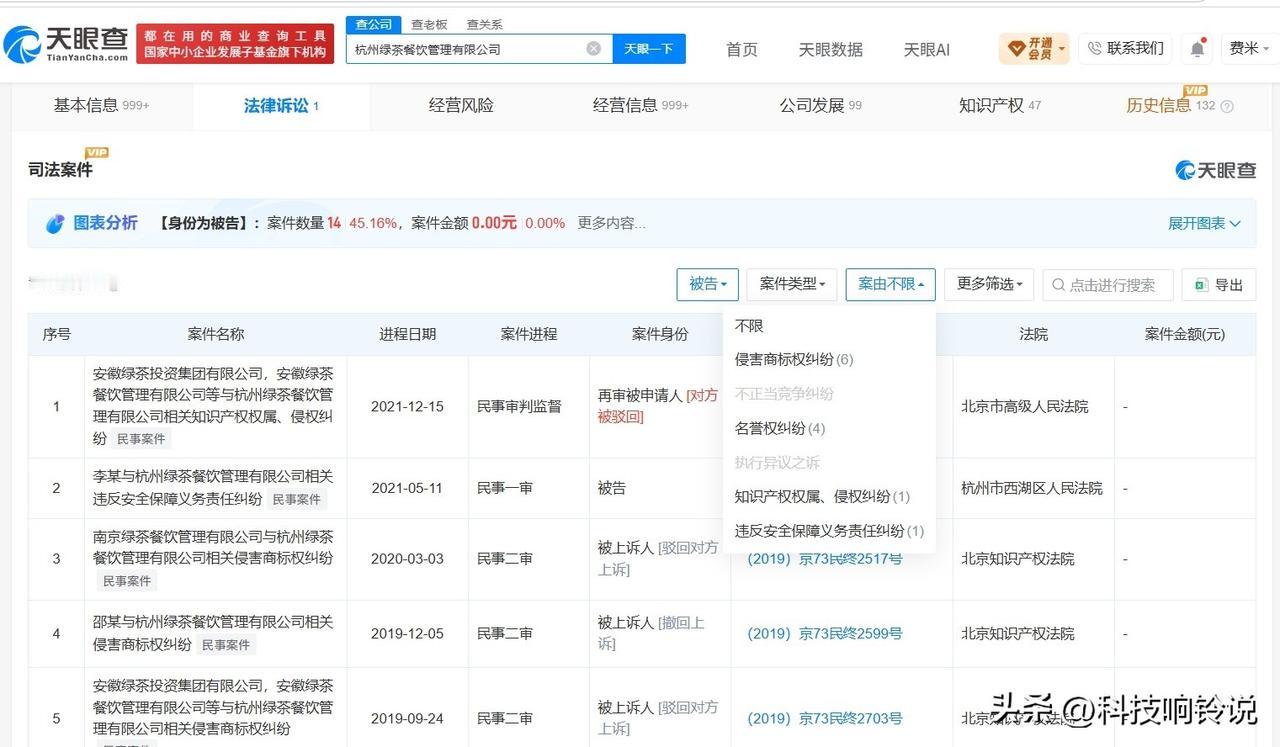Click the 进程日期 column header
The width and height of the screenshot is (1280, 747).
click(x=407, y=334)
